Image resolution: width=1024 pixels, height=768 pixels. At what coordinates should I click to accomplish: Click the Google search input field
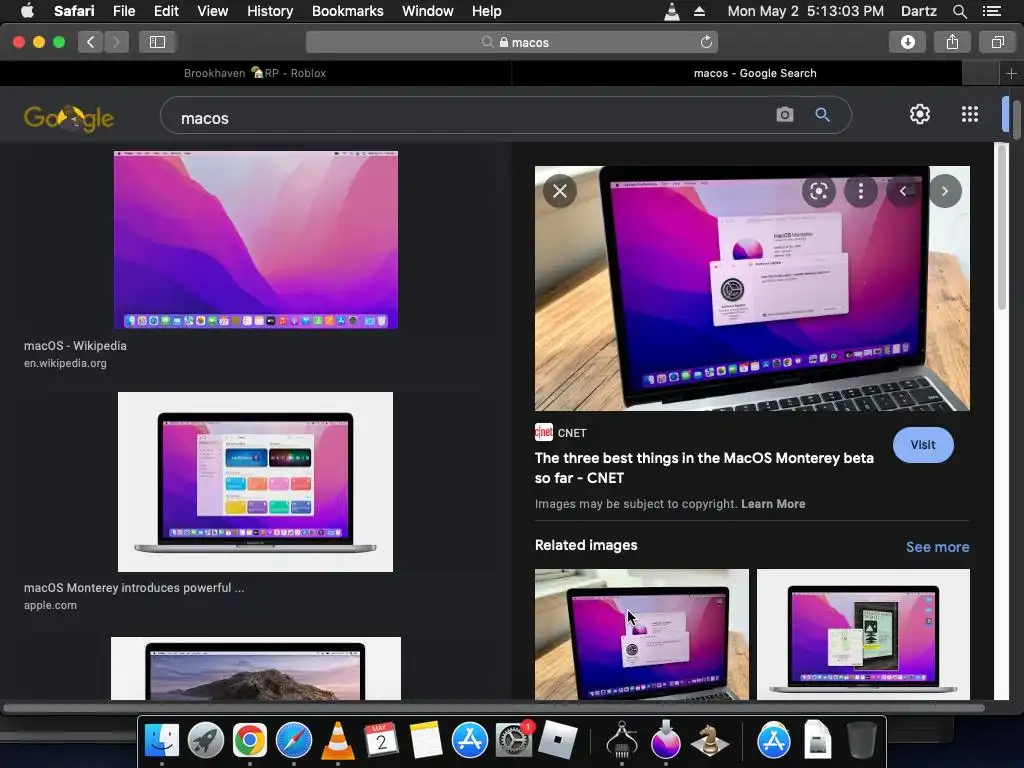(x=470, y=116)
